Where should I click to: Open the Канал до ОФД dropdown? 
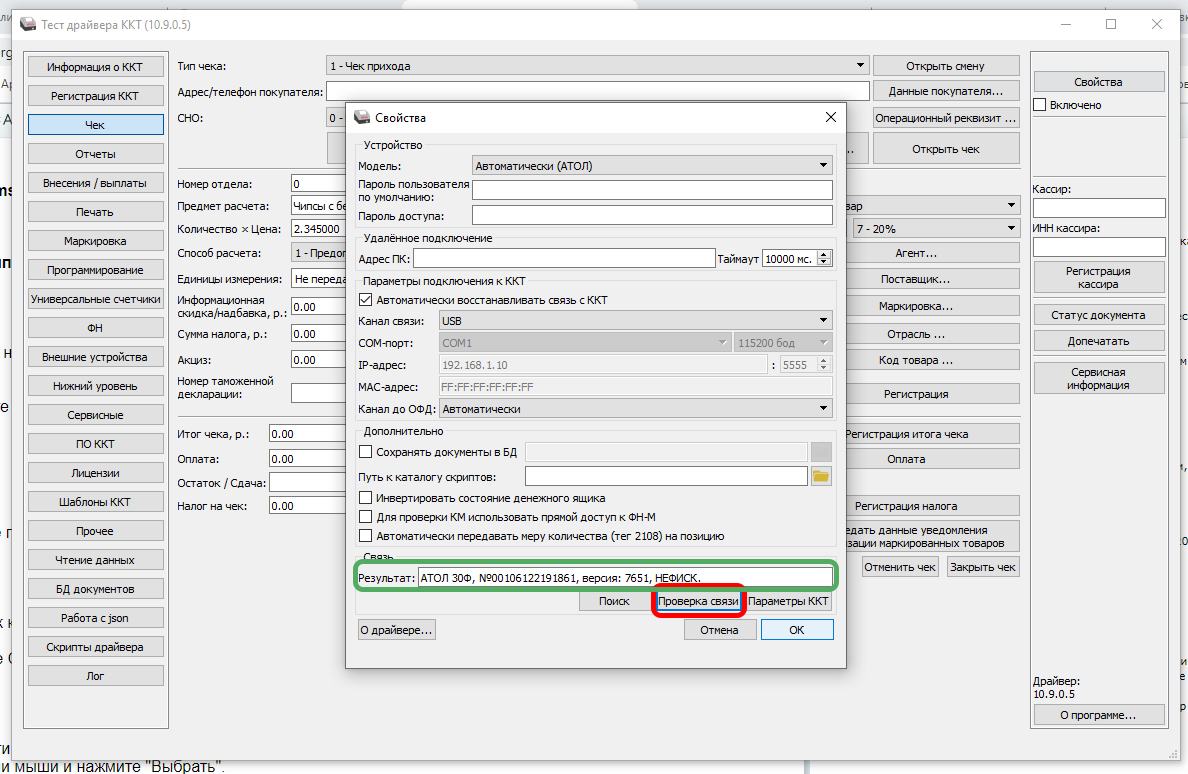coord(635,409)
